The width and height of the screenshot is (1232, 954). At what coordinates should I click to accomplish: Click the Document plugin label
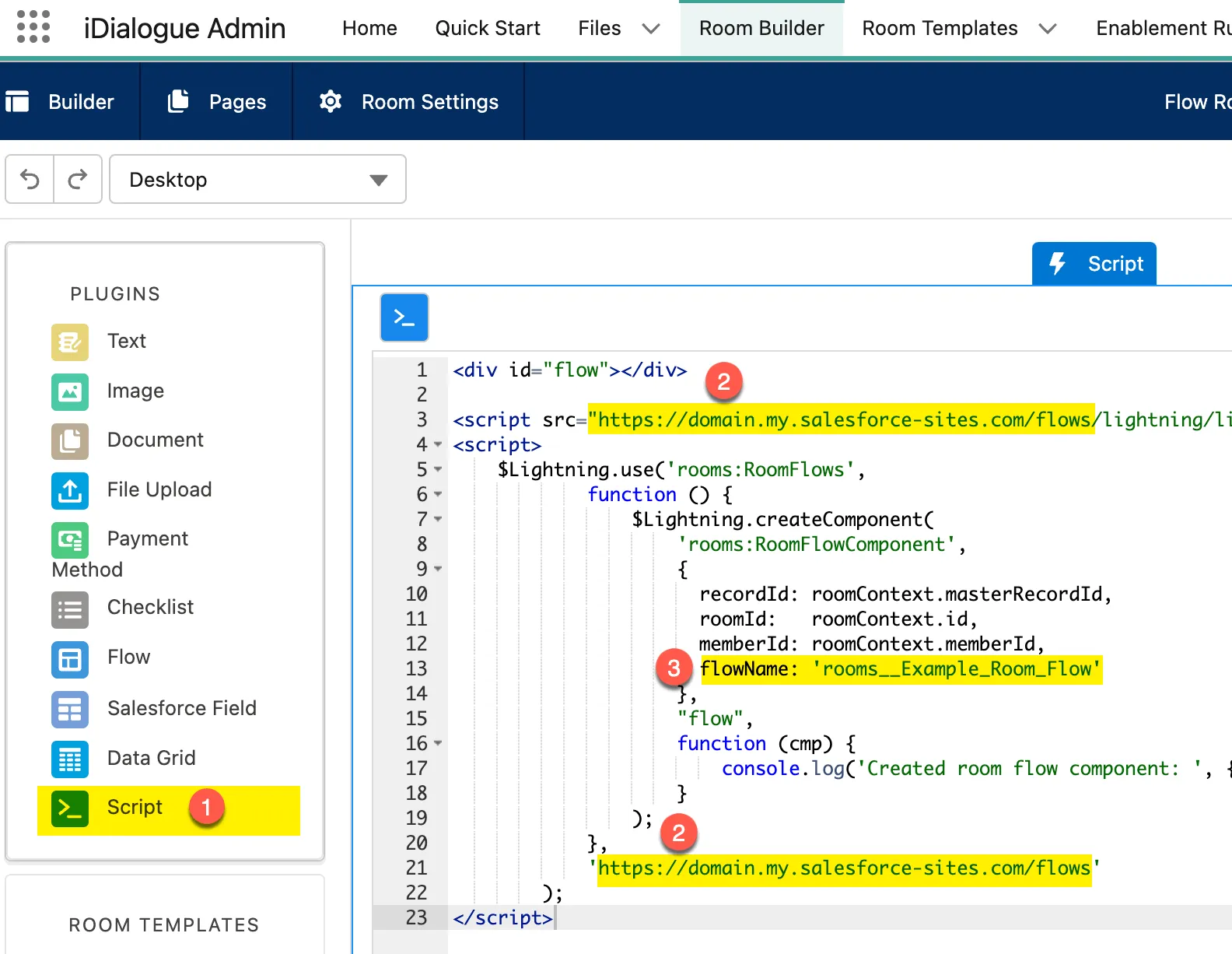coord(156,440)
